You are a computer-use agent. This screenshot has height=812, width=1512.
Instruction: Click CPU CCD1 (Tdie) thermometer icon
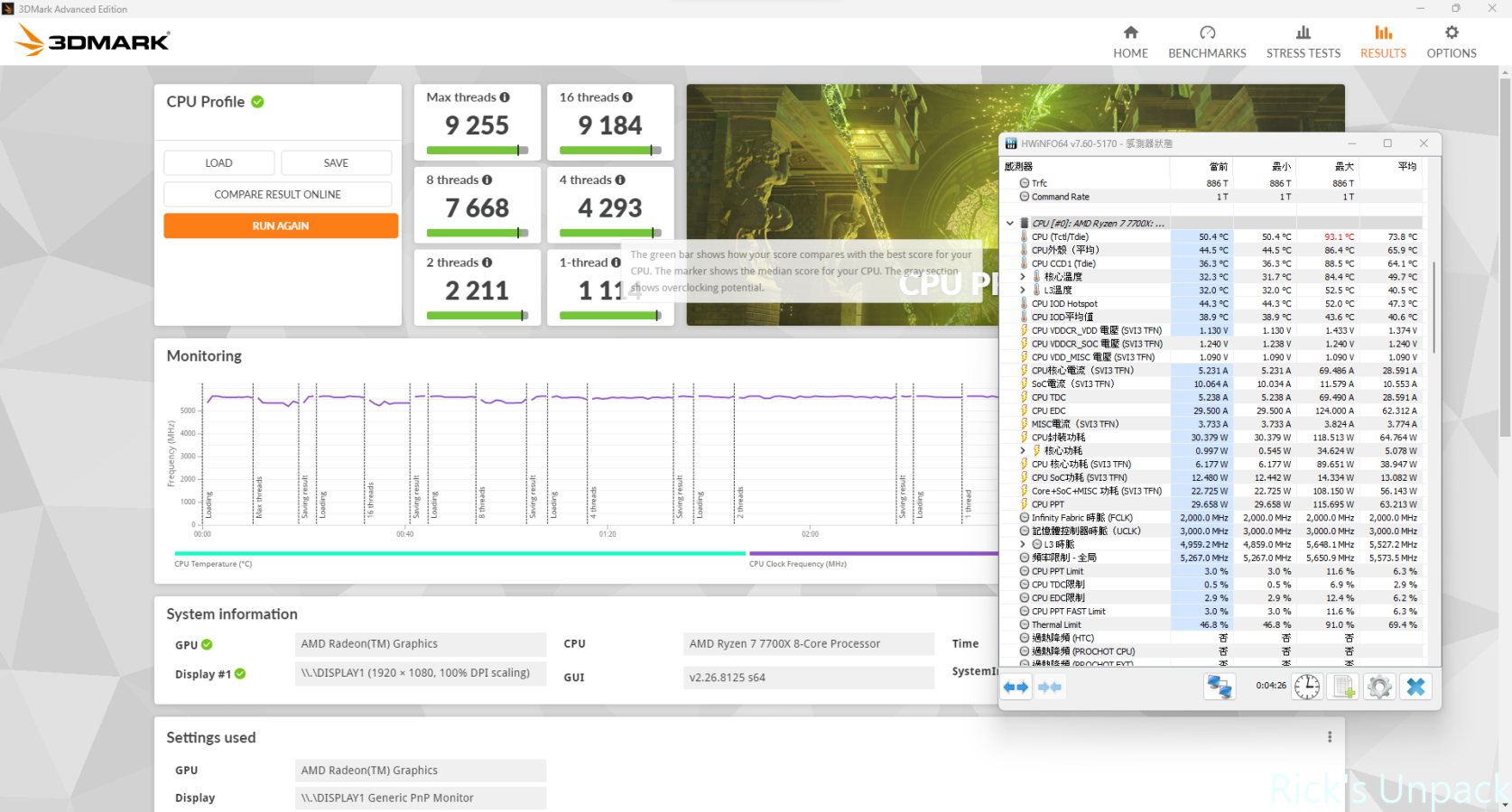coord(1025,263)
